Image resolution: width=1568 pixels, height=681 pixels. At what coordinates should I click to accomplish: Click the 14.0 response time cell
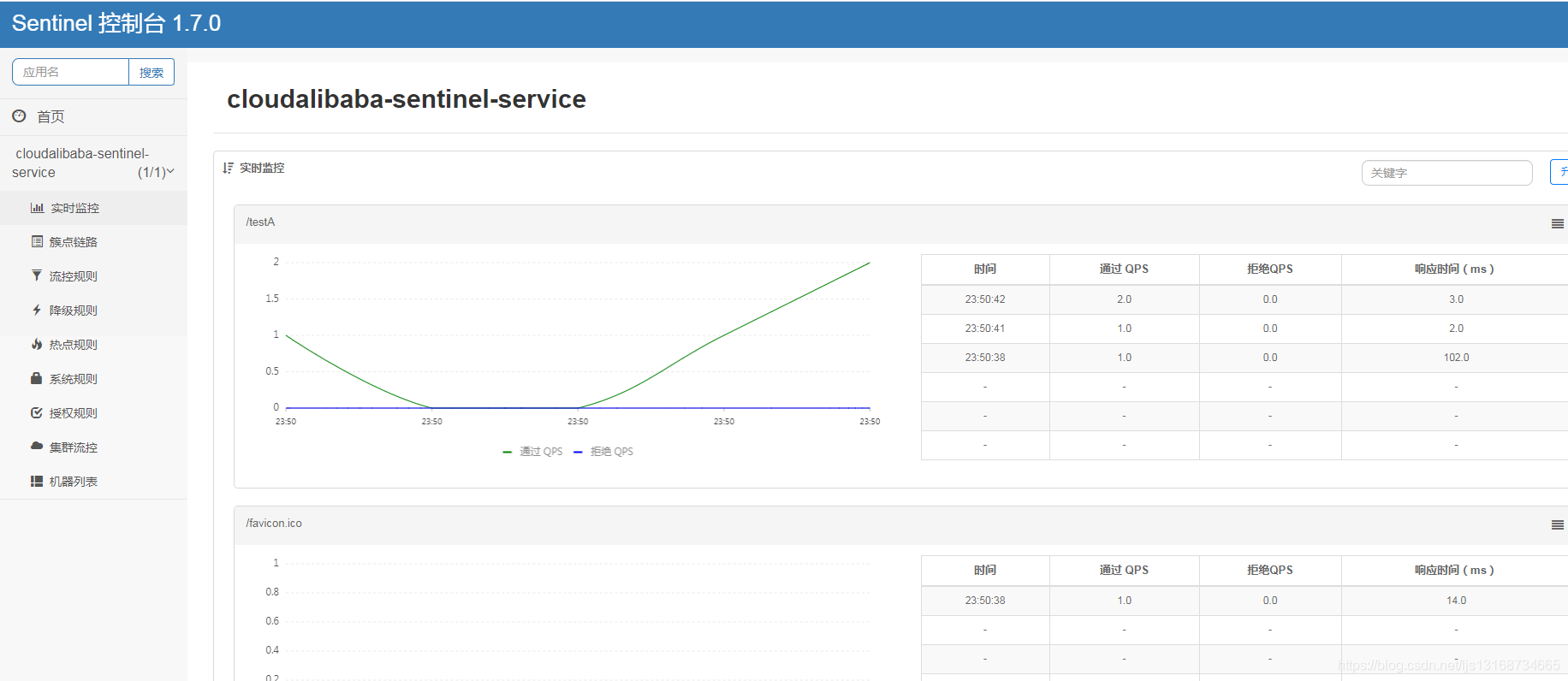[x=1456, y=601]
